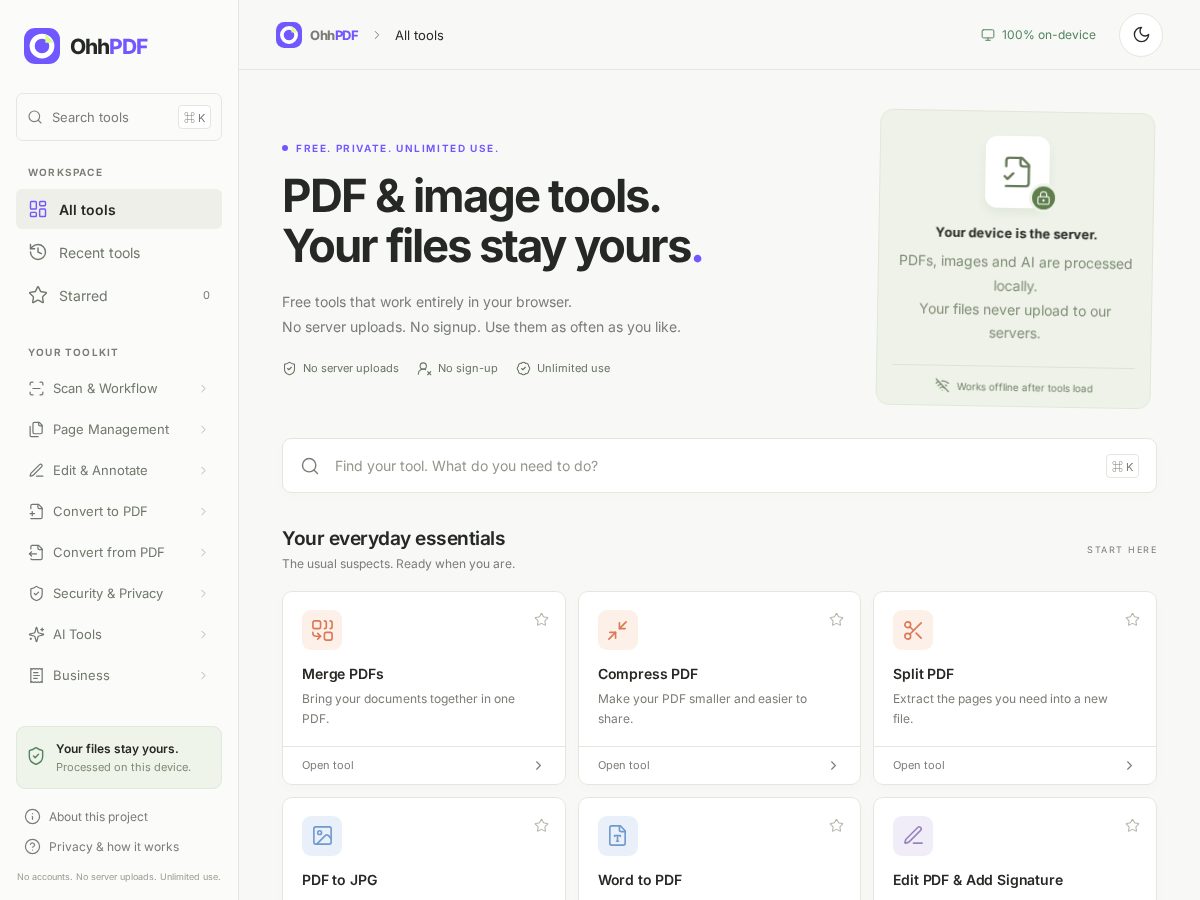Click the arrow on Compress PDF card footer

coord(833,765)
